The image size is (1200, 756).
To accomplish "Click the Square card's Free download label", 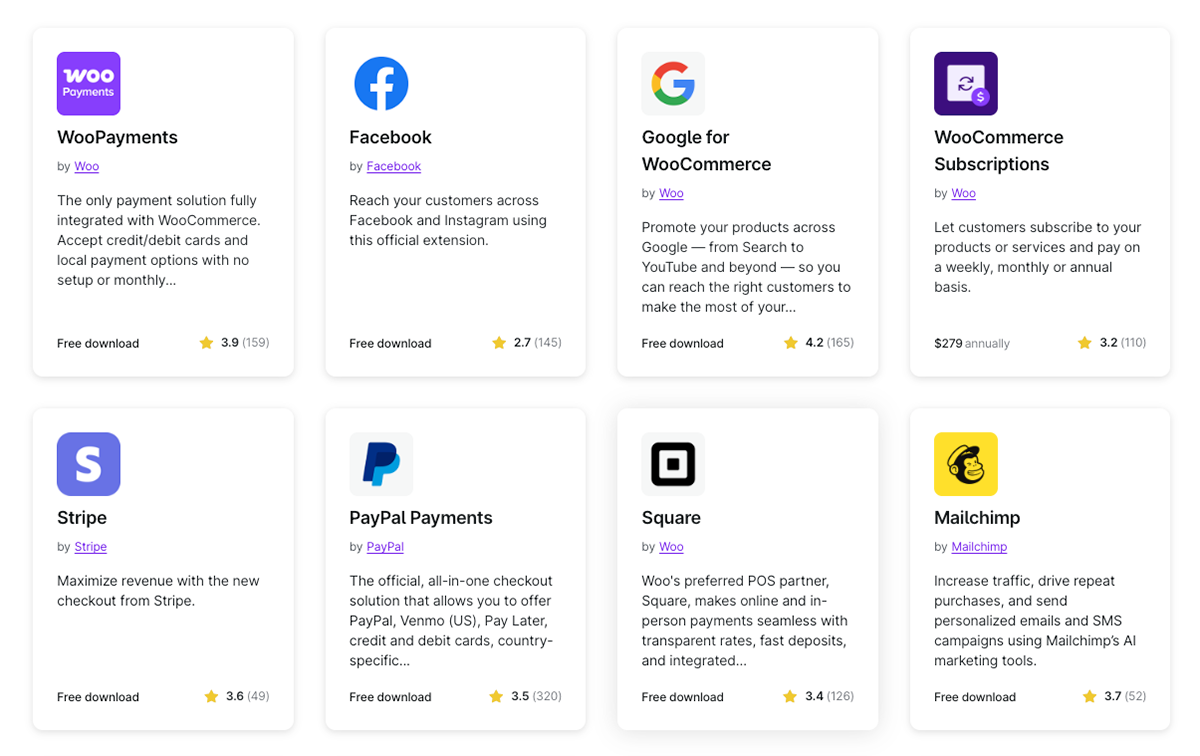I will click(x=682, y=697).
